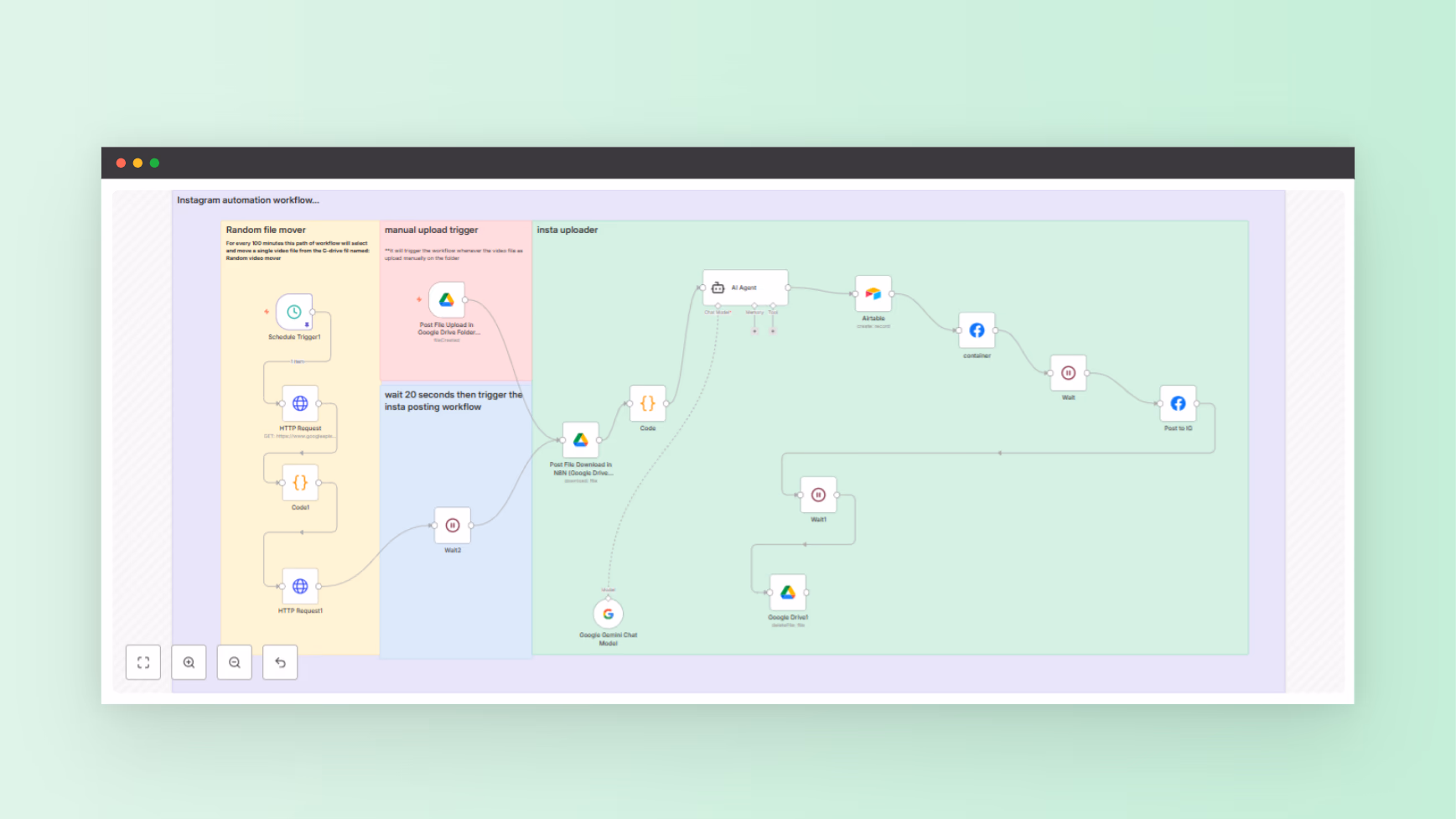
Task: Select the Google Drive1 deleteFile node
Action: (x=786, y=590)
